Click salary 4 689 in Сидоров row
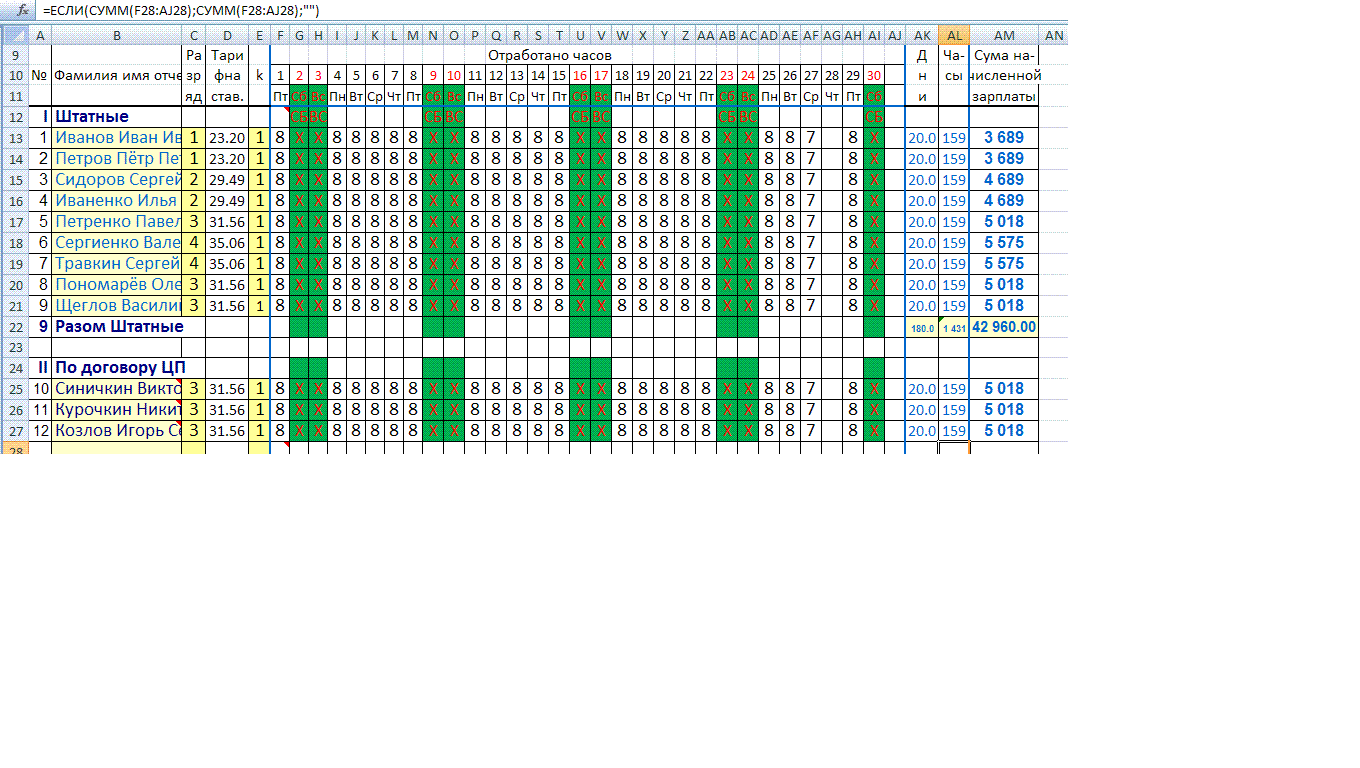This screenshot has width=1360, height=768. pos(1004,179)
